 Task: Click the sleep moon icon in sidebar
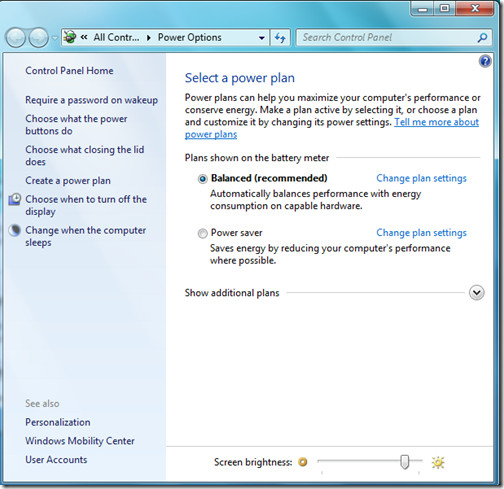15,230
